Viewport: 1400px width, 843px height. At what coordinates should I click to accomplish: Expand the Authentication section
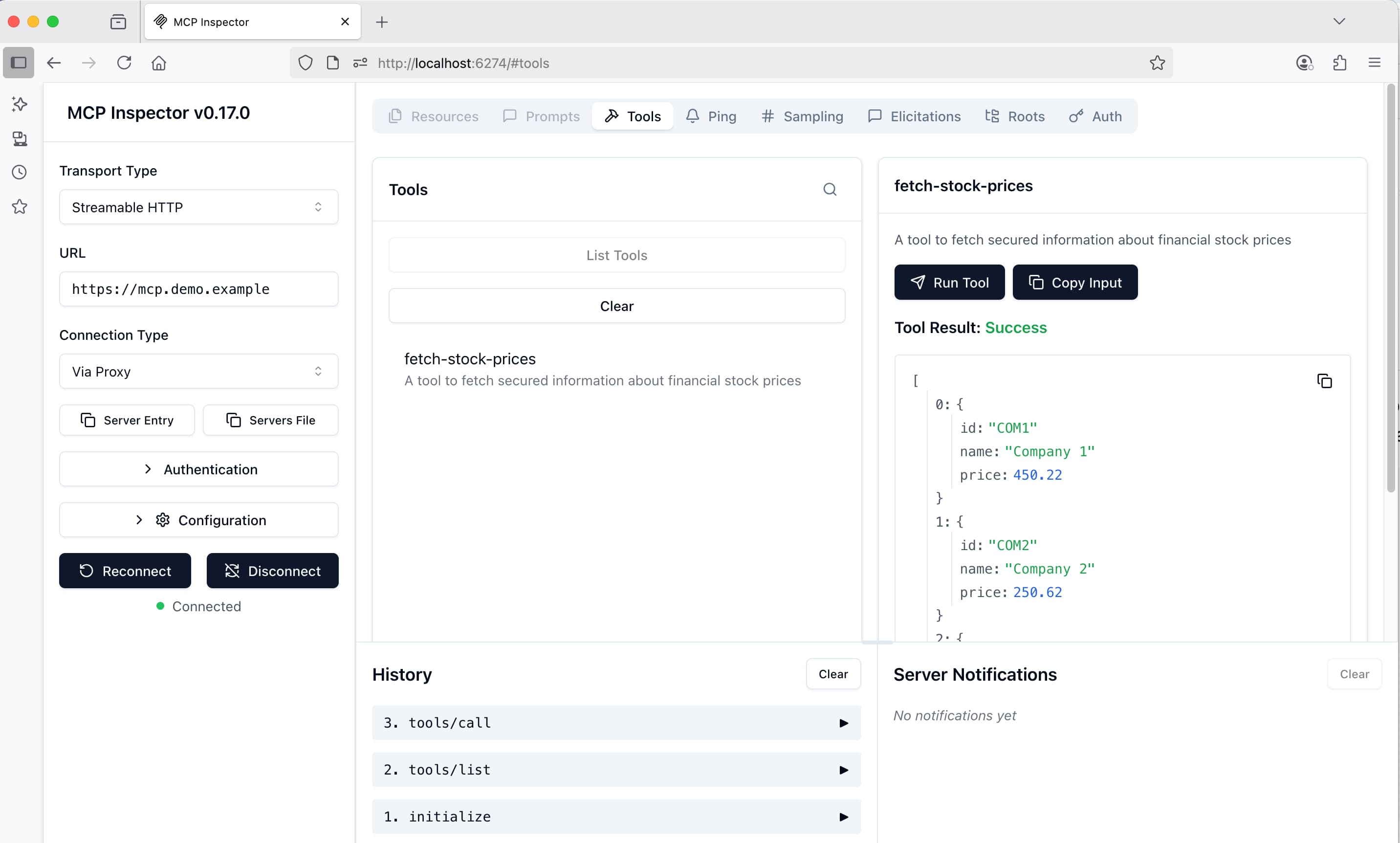tap(198, 469)
